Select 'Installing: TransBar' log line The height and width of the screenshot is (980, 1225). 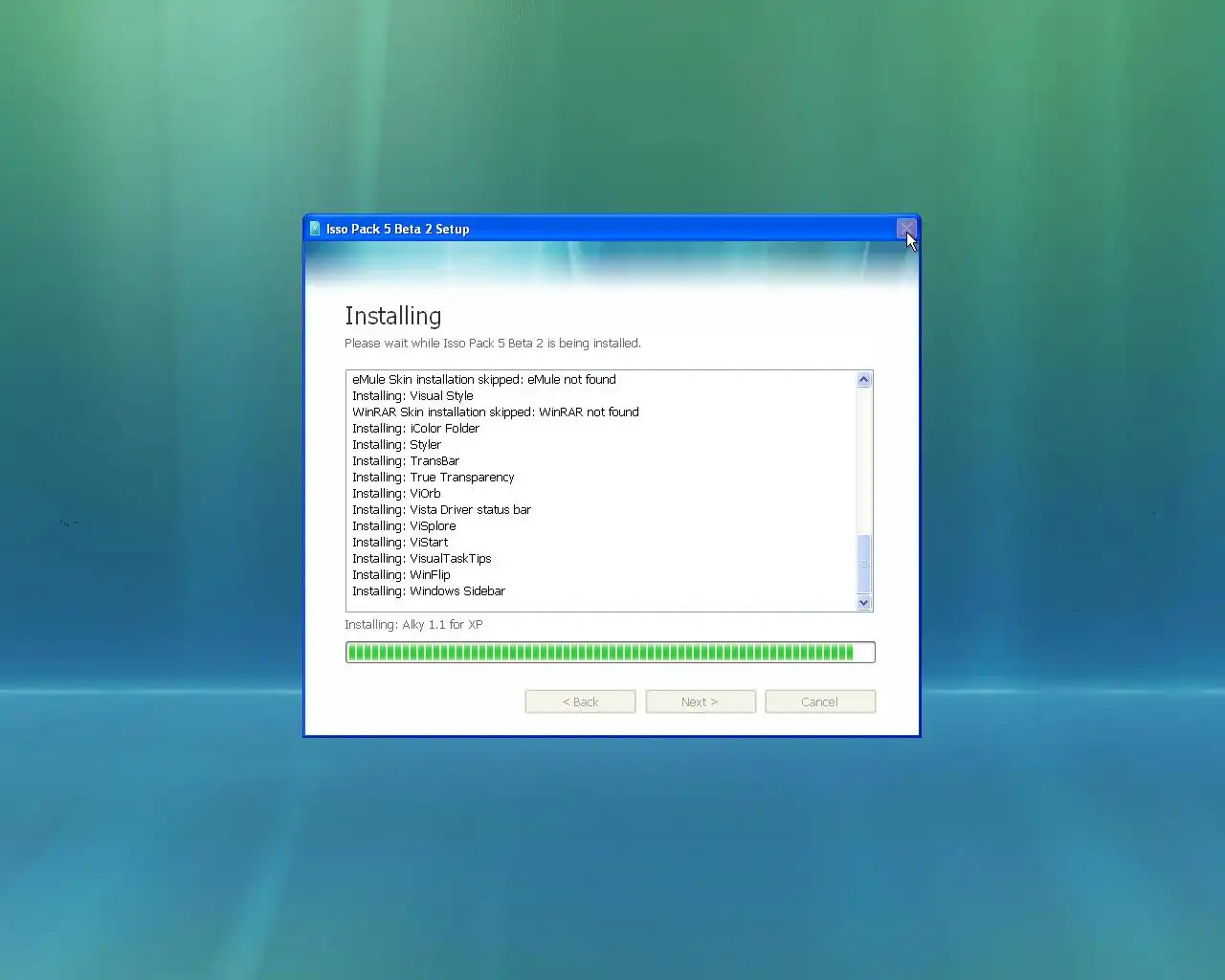click(x=406, y=461)
